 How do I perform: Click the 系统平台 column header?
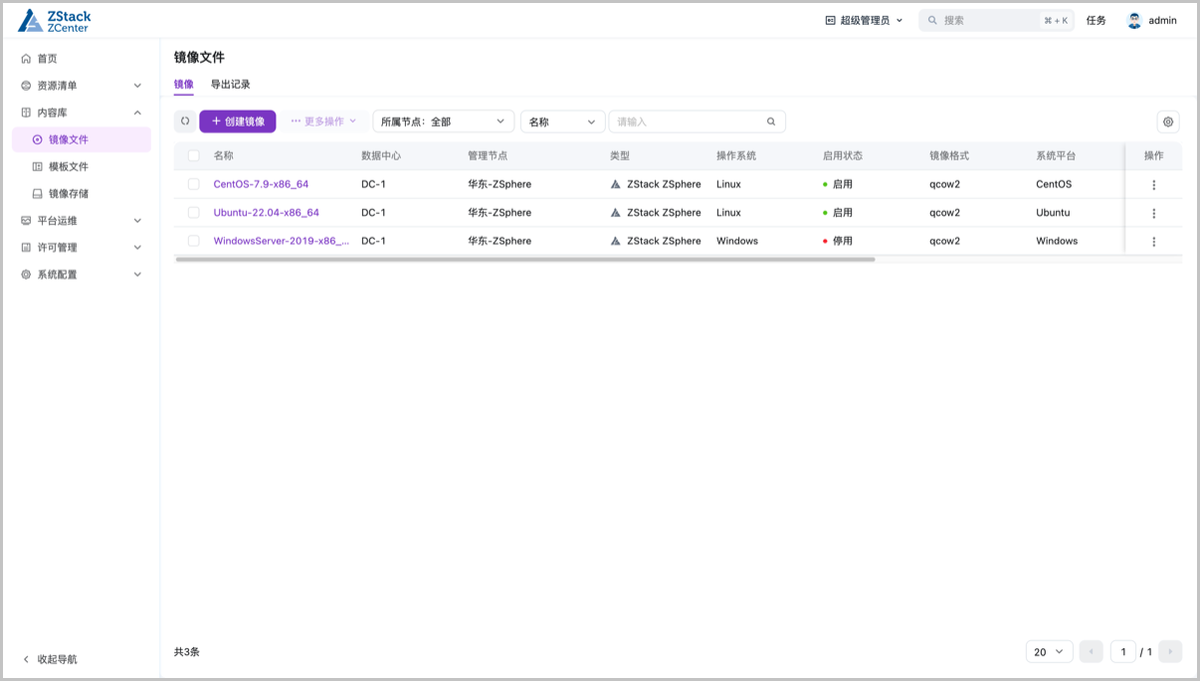point(1056,156)
